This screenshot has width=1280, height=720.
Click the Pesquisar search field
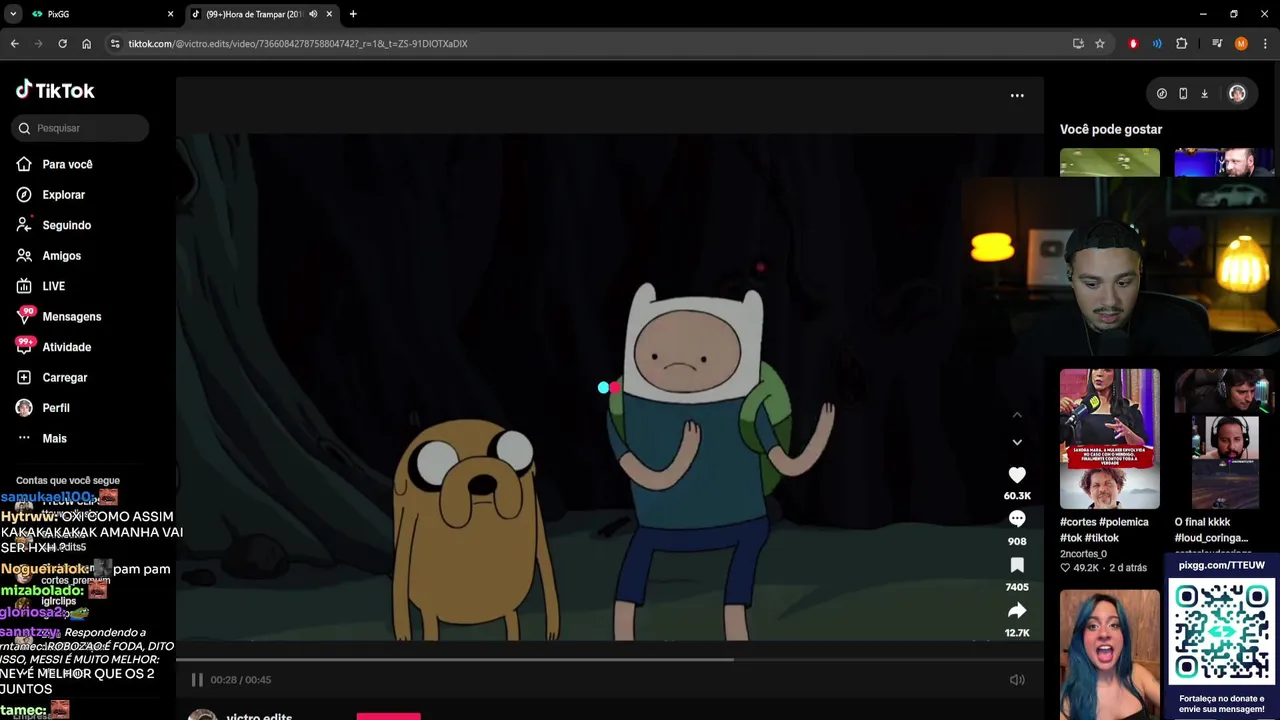(82, 128)
